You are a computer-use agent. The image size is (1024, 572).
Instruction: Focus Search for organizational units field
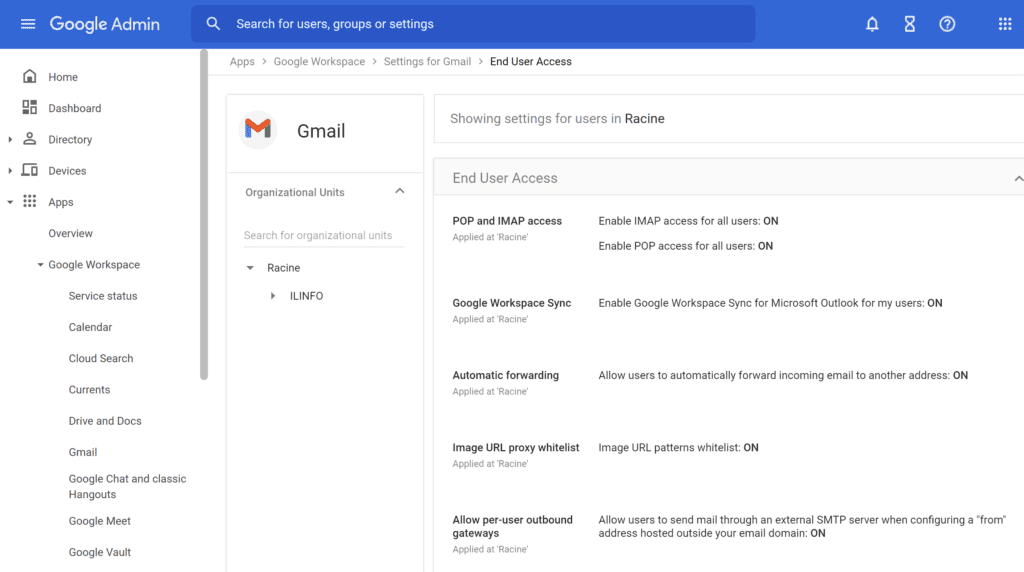(324, 235)
